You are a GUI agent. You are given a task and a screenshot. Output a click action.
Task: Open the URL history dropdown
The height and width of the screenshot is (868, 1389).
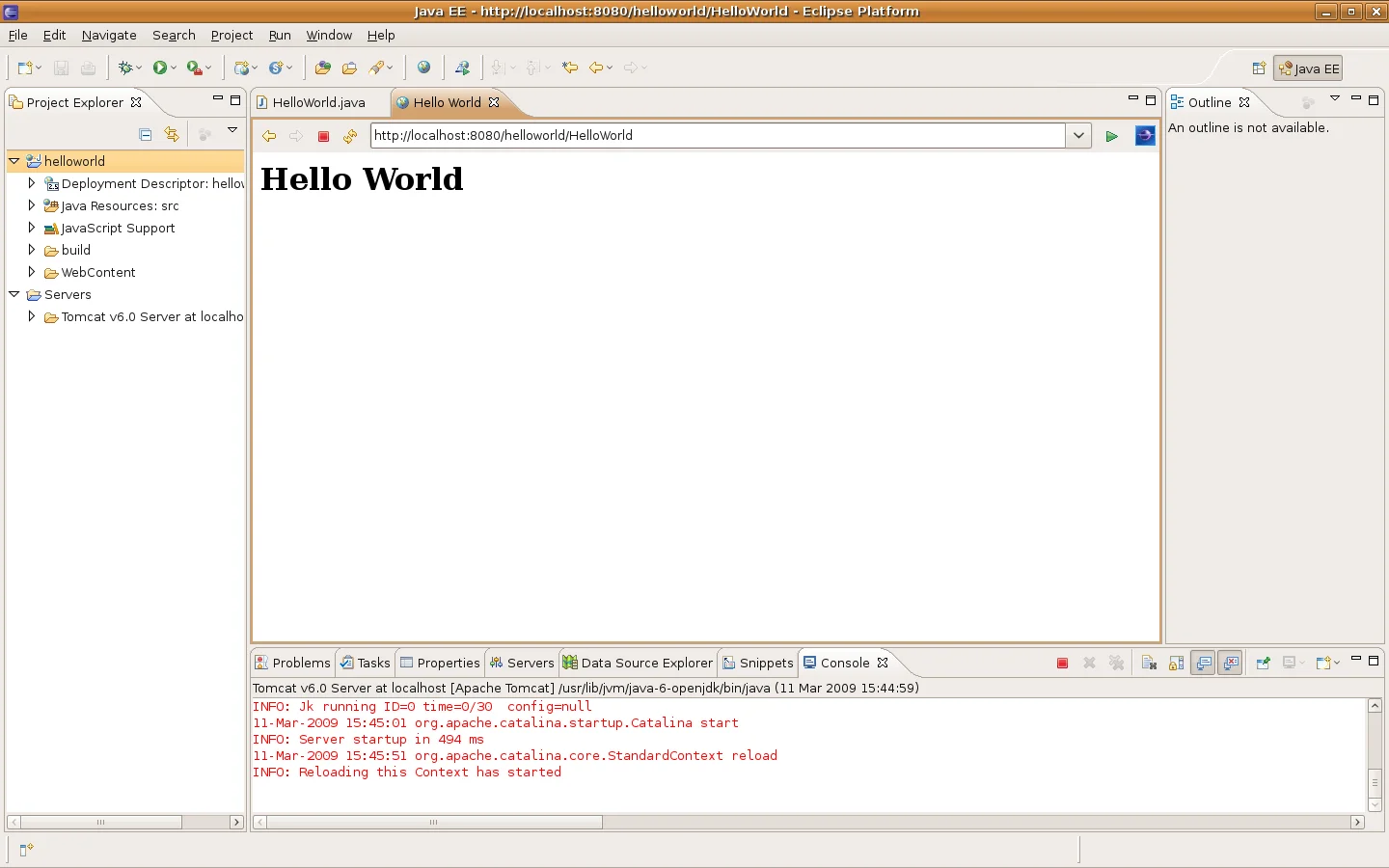[x=1077, y=135]
